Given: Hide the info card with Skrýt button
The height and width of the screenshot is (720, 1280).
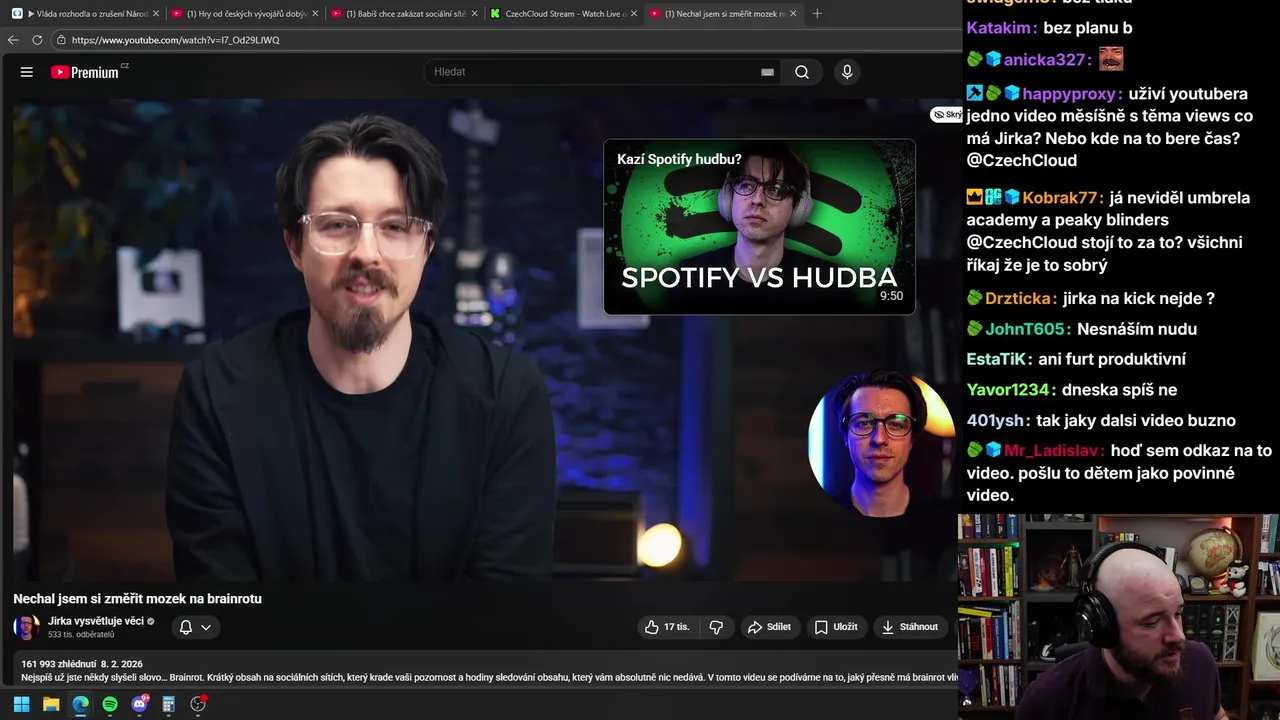Looking at the screenshot, I should 946,115.
